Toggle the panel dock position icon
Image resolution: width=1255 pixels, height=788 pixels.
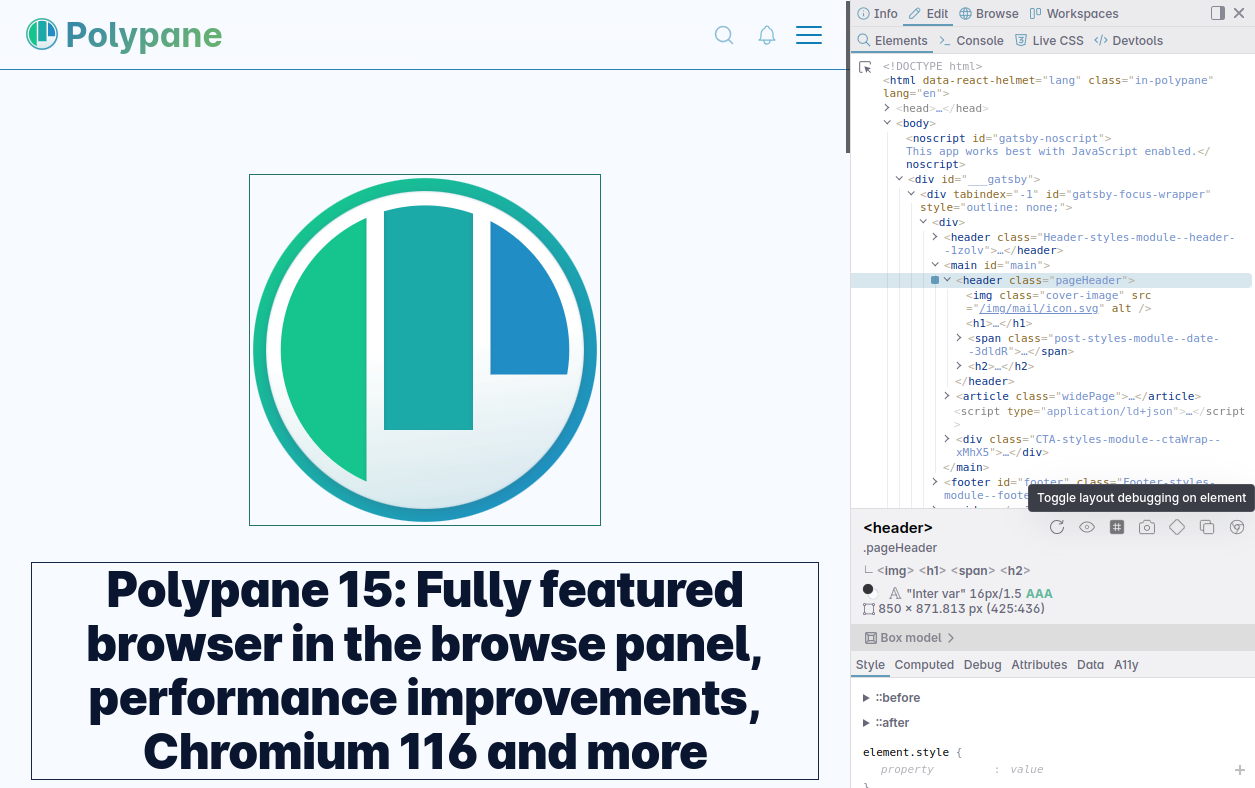[x=1217, y=13]
